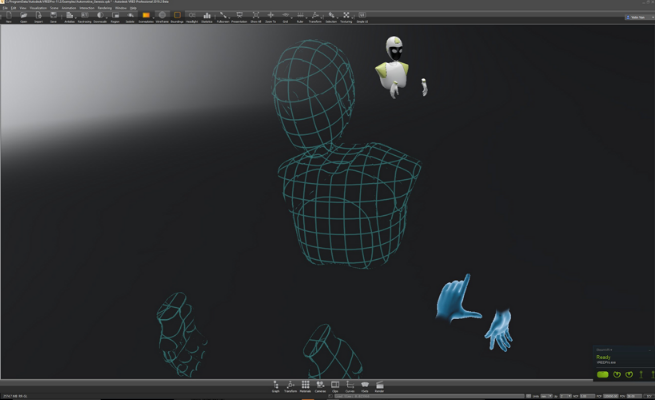Click the command input field in status bar
Image resolution: width=655 pixels, height=400 pixels.
429,396
